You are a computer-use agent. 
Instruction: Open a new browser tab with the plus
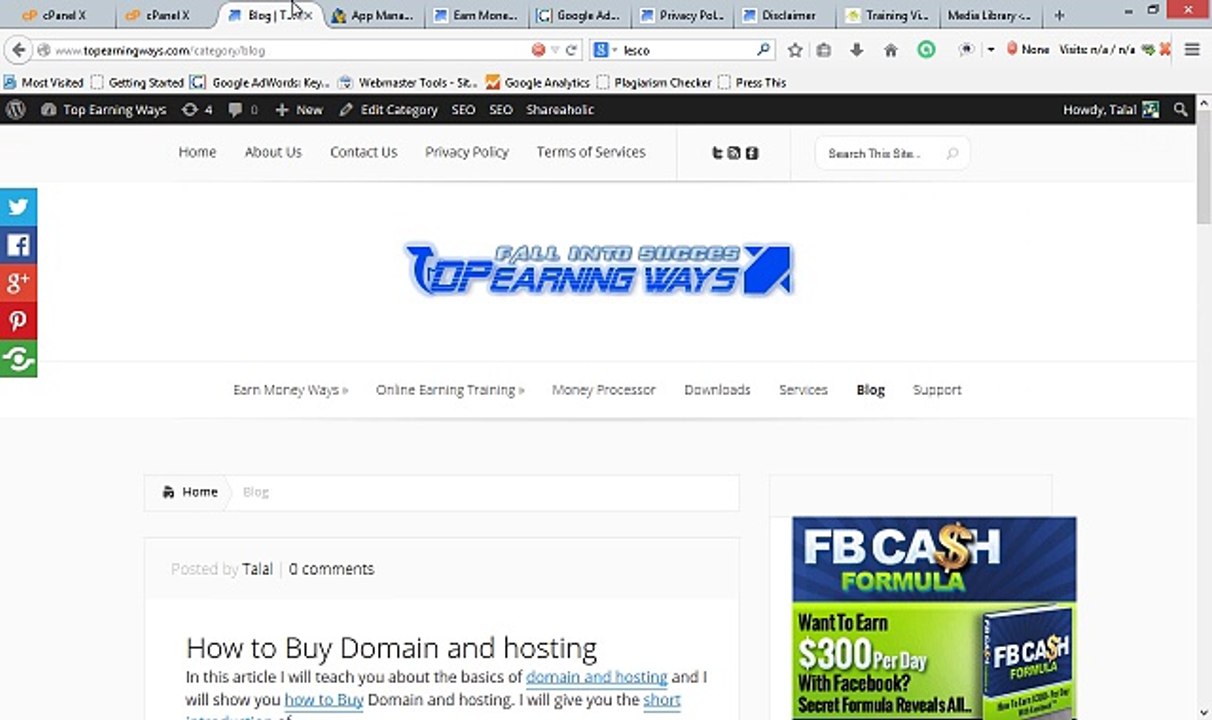point(1059,15)
